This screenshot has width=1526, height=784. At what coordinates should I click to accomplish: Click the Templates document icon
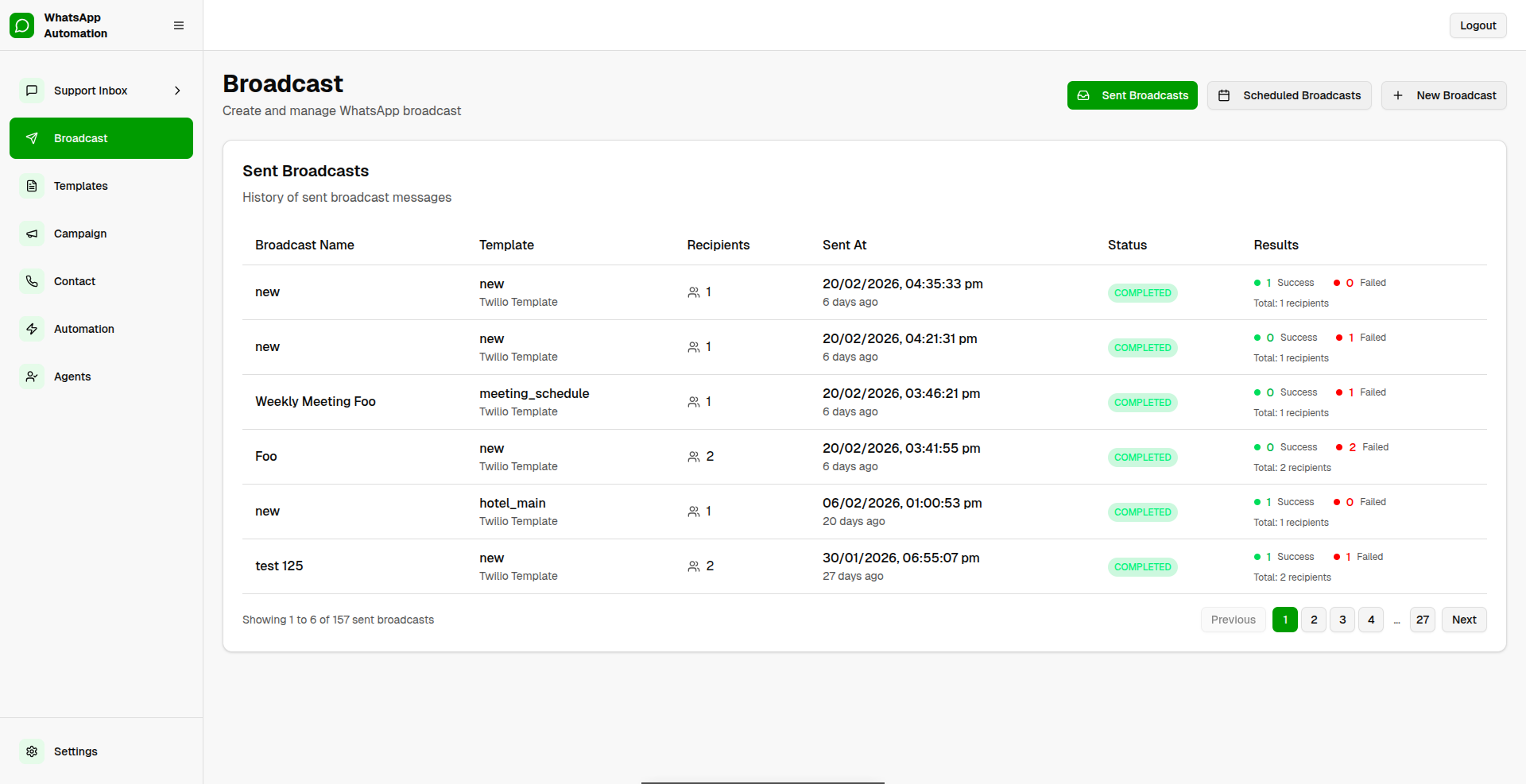click(32, 185)
